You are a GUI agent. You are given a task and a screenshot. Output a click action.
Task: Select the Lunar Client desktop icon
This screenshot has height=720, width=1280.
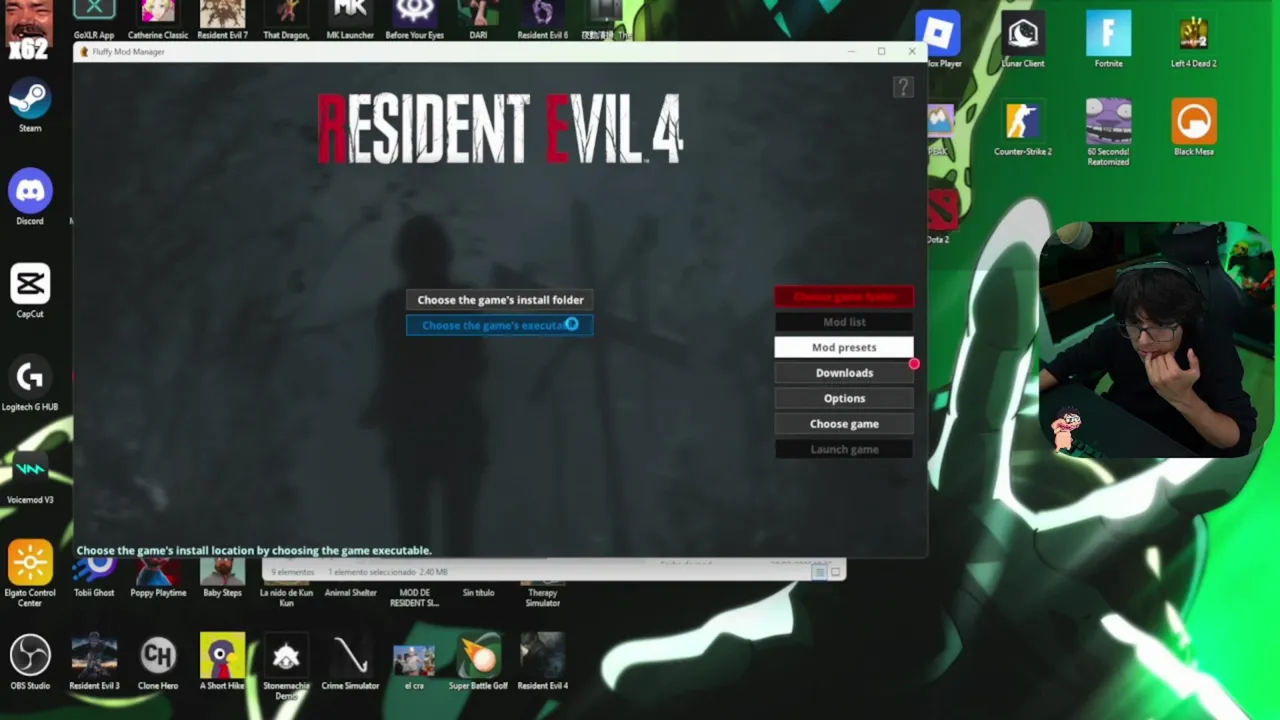tap(1023, 41)
